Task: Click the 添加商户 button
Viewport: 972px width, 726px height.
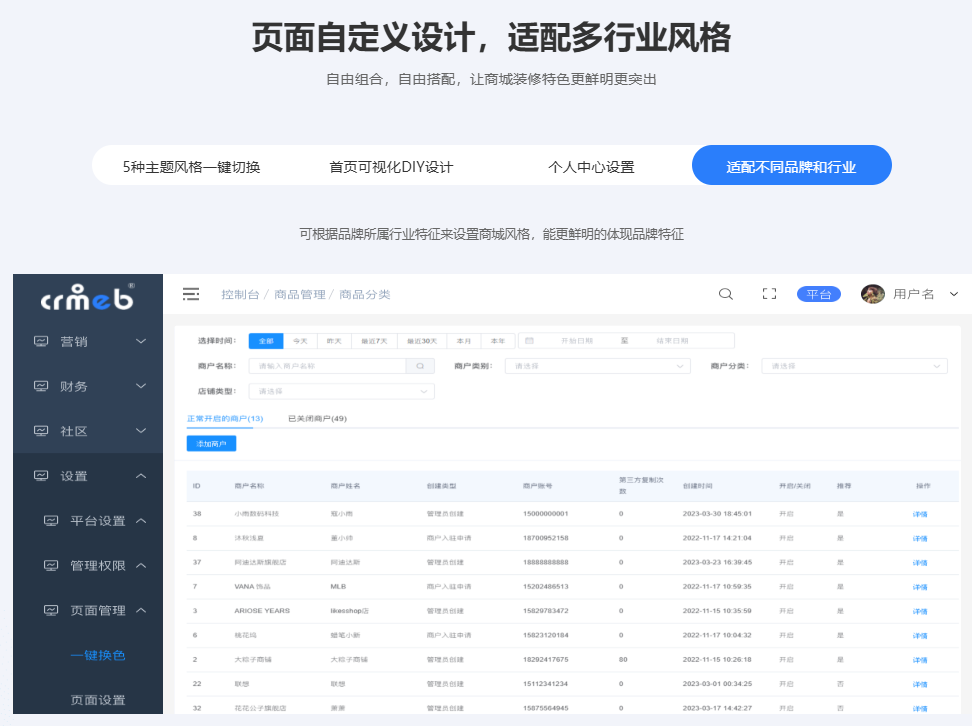Action: [211, 443]
